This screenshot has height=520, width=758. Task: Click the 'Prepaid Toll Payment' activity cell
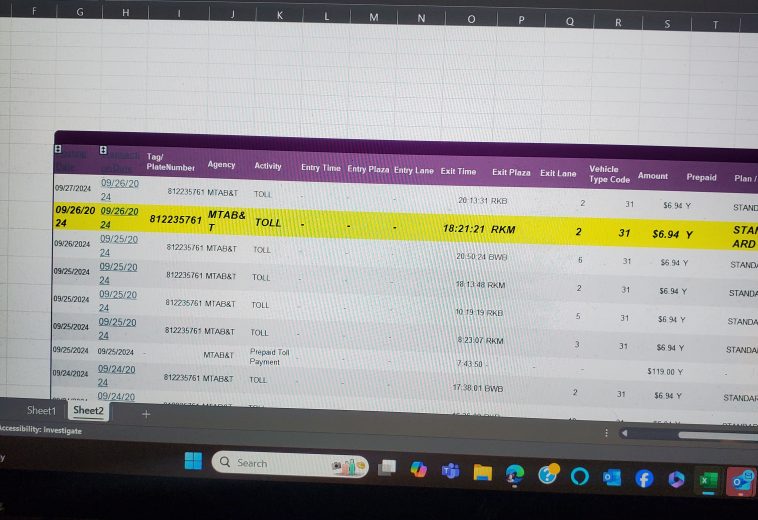(x=269, y=357)
